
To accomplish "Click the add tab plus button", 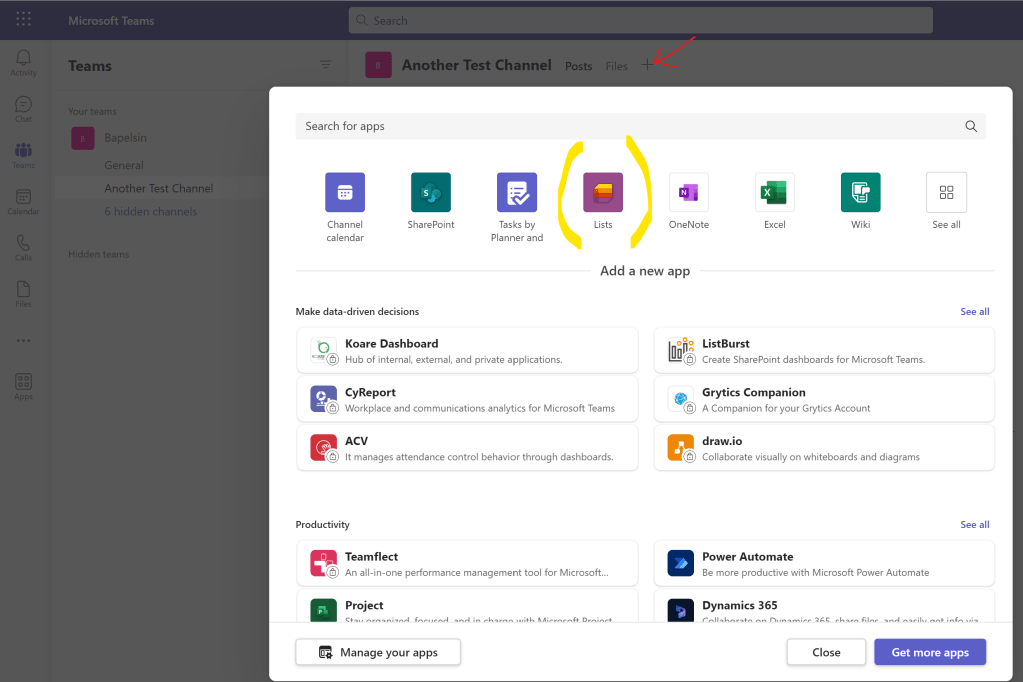I will (647, 65).
